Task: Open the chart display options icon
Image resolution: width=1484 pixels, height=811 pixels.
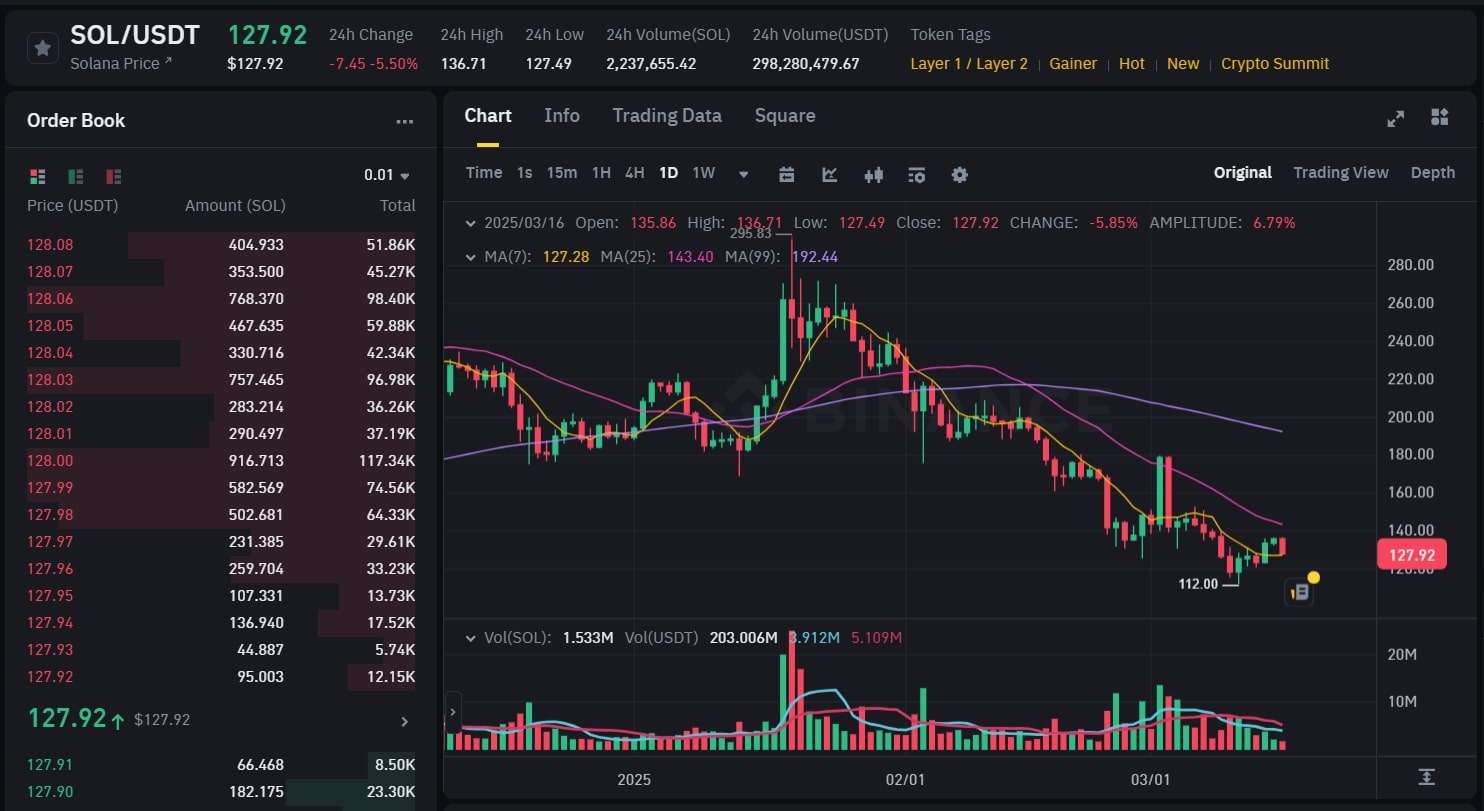Action: 917,174
